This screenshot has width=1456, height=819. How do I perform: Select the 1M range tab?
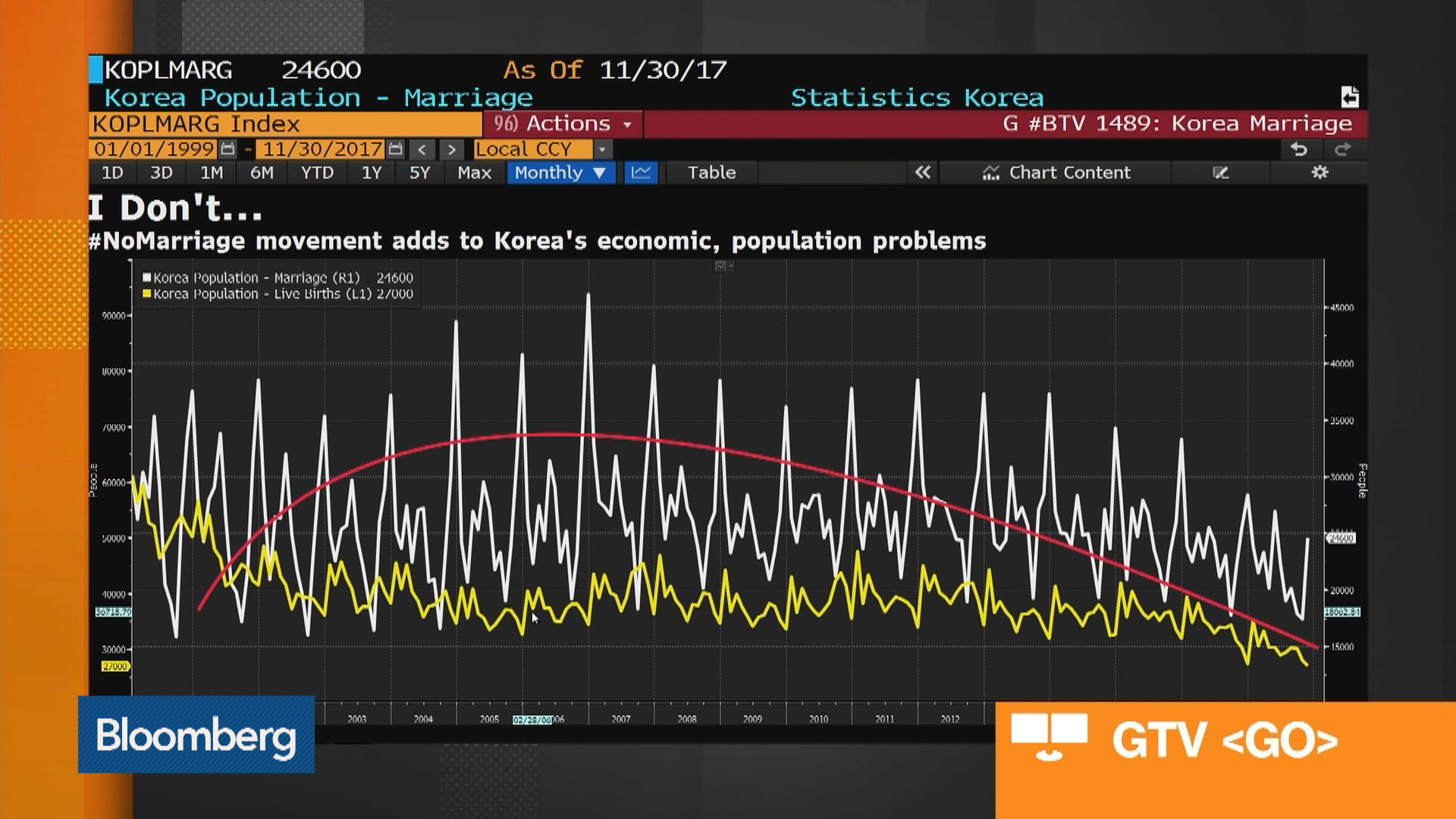click(x=212, y=172)
